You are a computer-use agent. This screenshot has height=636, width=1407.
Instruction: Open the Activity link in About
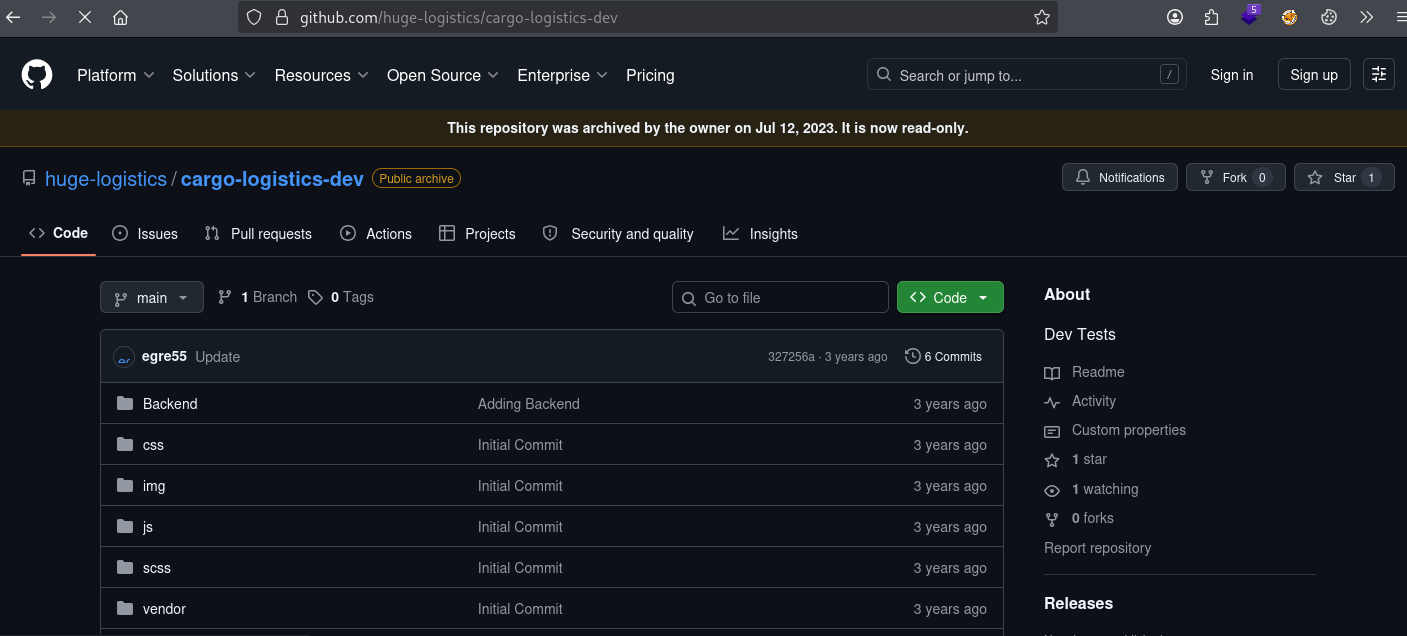point(1080,401)
